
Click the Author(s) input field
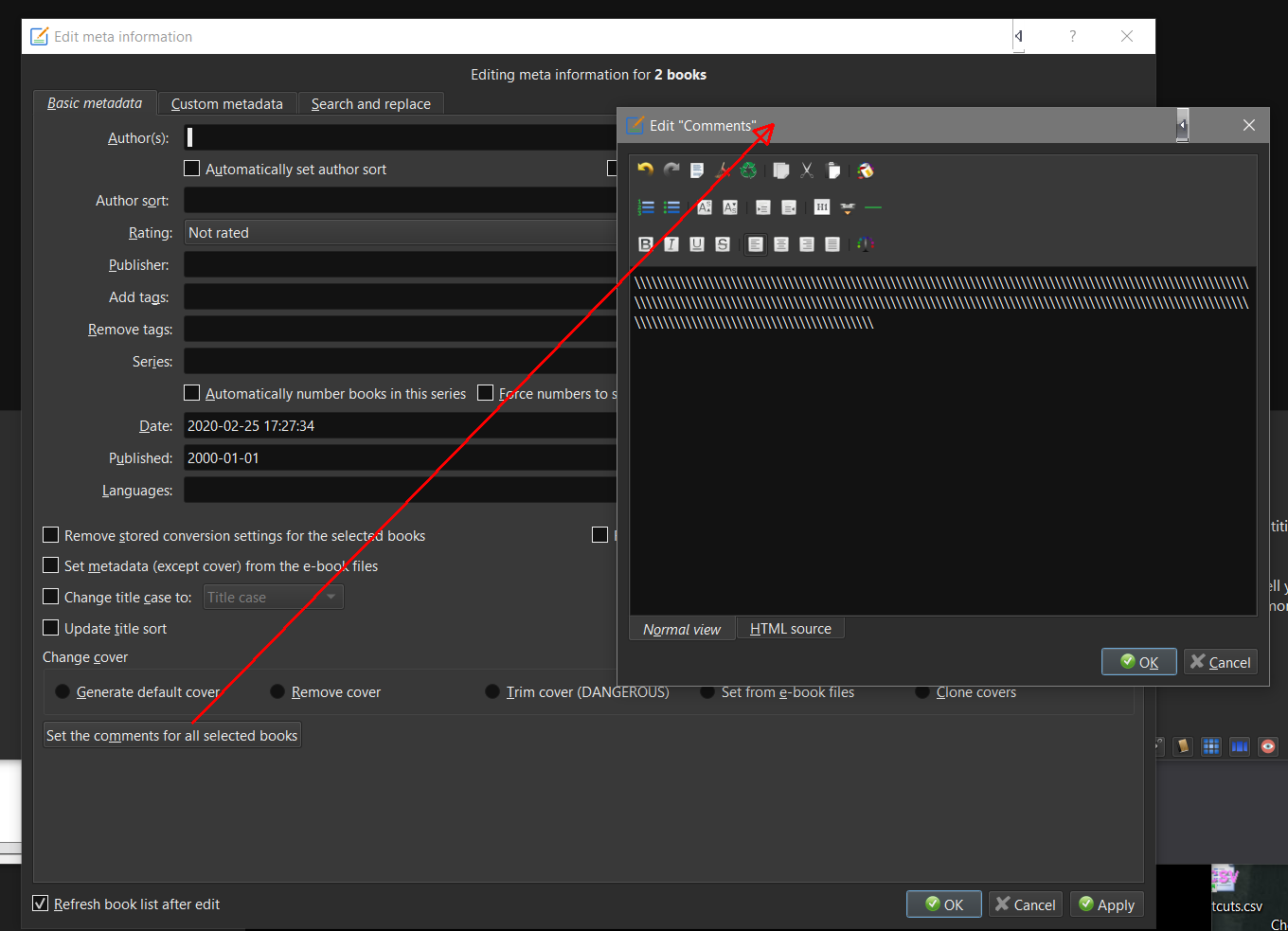coord(401,137)
